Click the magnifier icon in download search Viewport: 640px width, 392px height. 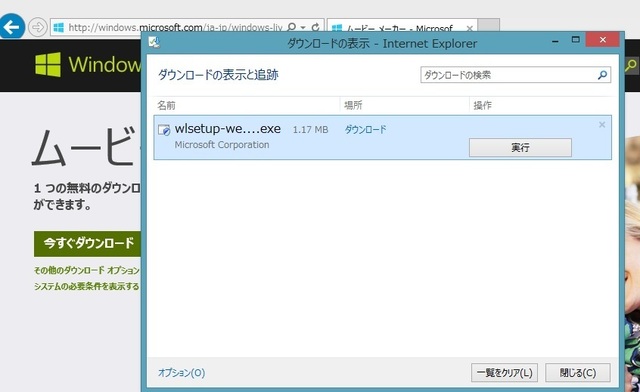point(602,75)
